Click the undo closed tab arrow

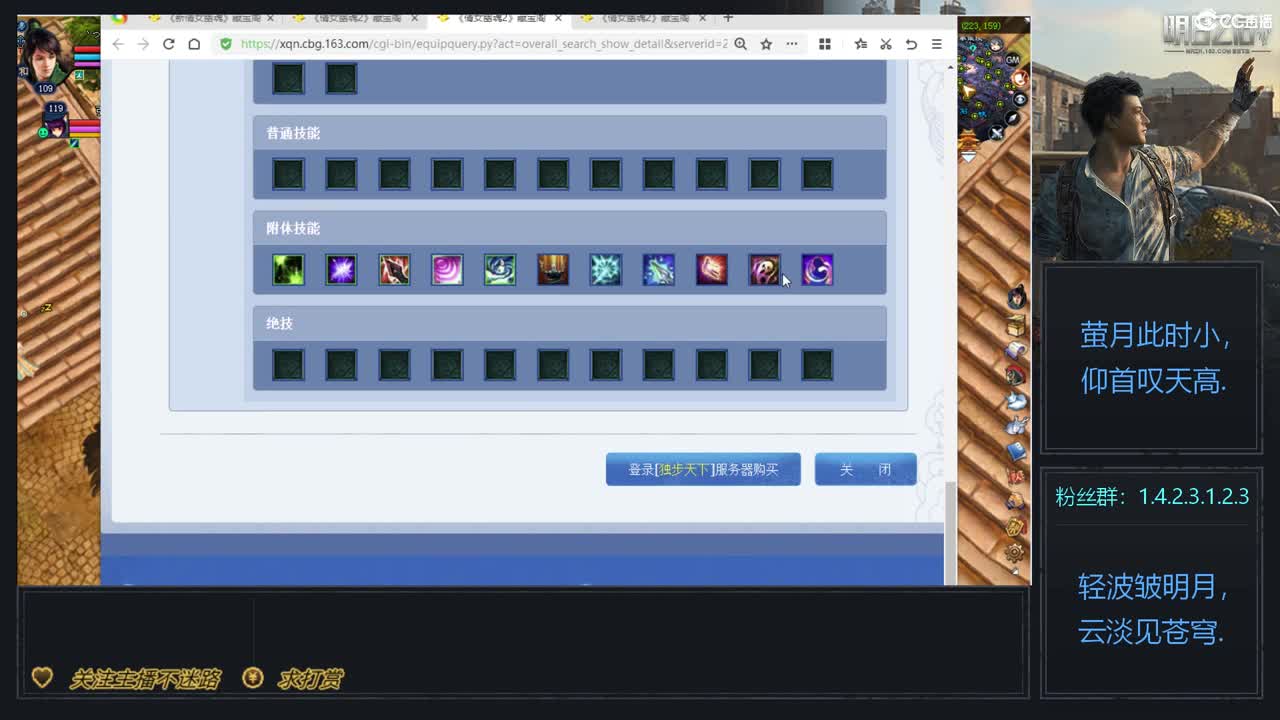tap(911, 44)
